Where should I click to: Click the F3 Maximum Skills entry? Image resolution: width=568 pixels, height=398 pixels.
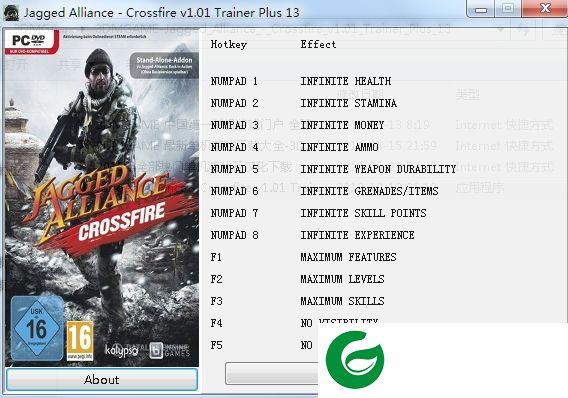(297, 301)
